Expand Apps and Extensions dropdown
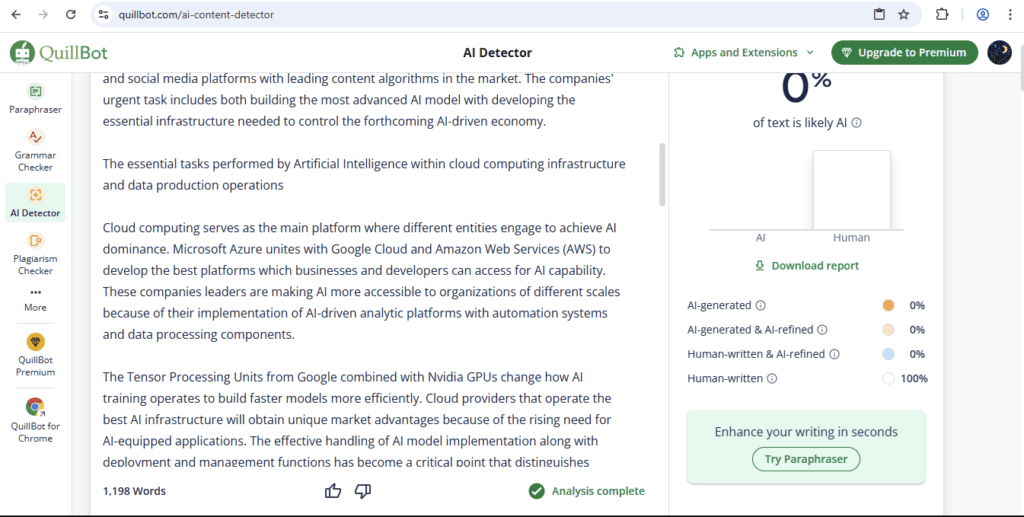The image size is (1024, 517). (744, 52)
